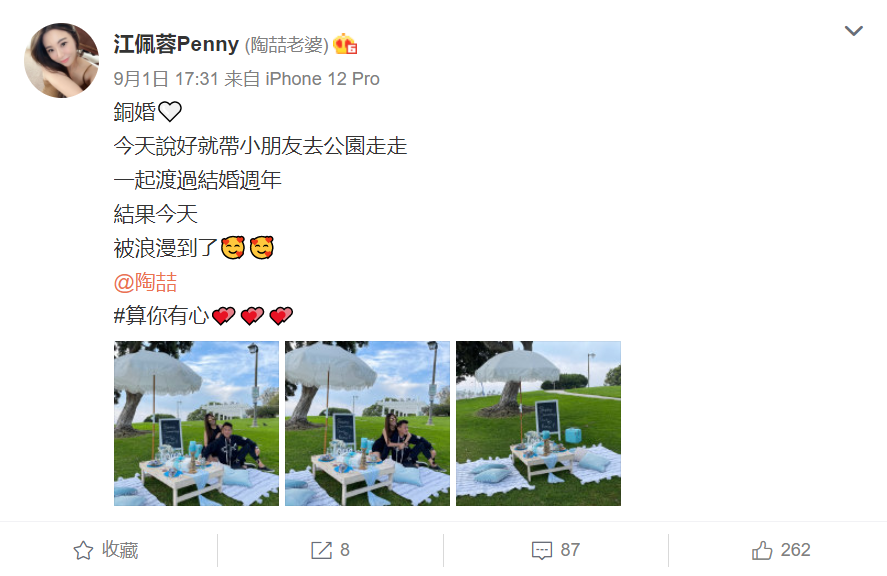This screenshot has width=887, height=576.
Task: Open comments via the speech bubble icon
Action: [541, 551]
